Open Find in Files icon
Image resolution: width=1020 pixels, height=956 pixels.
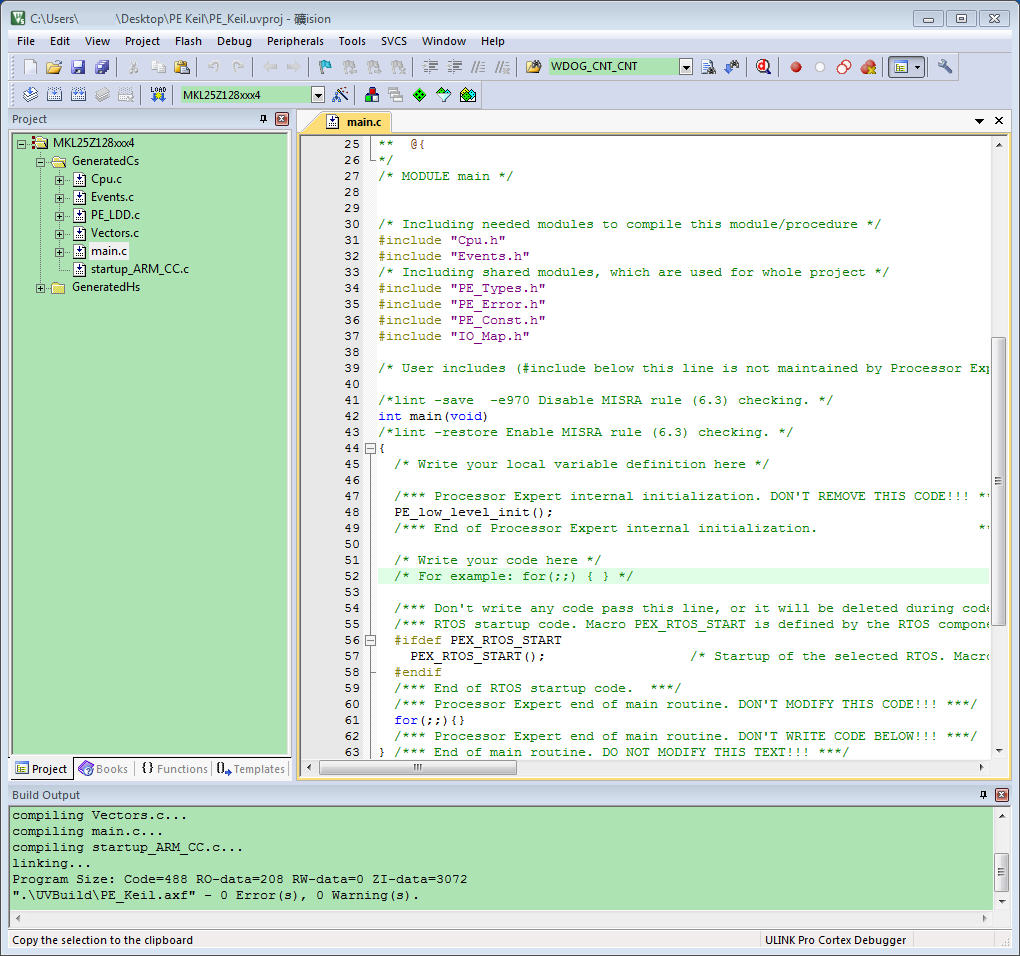[x=533, y=66]
